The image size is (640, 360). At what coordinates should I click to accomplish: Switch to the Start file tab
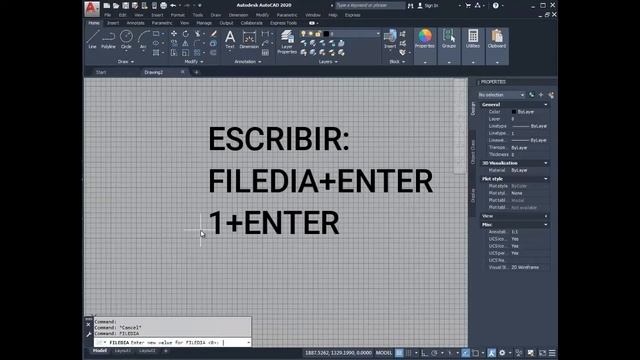tap(101, 72)
